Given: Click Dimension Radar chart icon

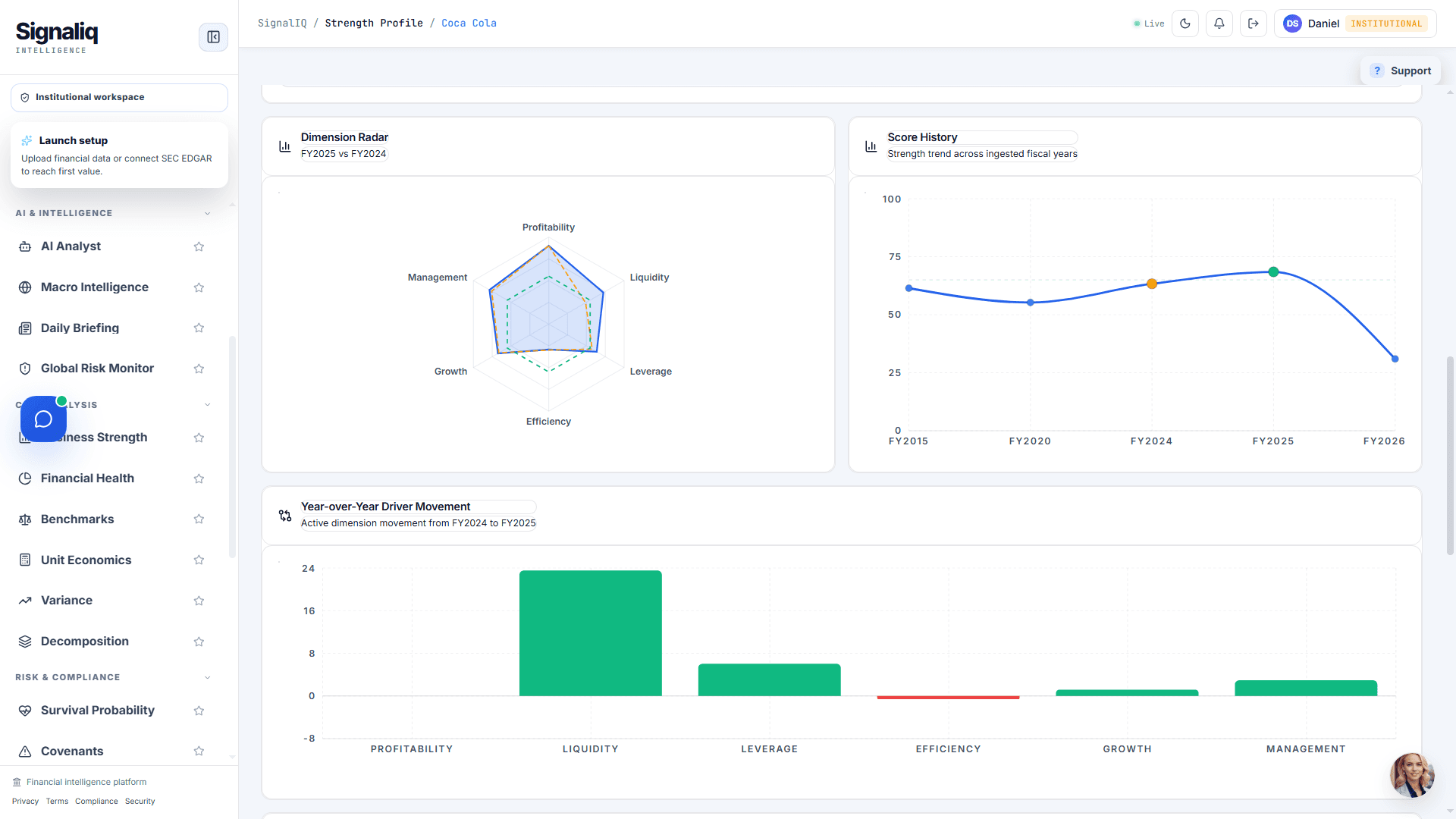Looking at the screenshot, I should click(x=284, y=146).
